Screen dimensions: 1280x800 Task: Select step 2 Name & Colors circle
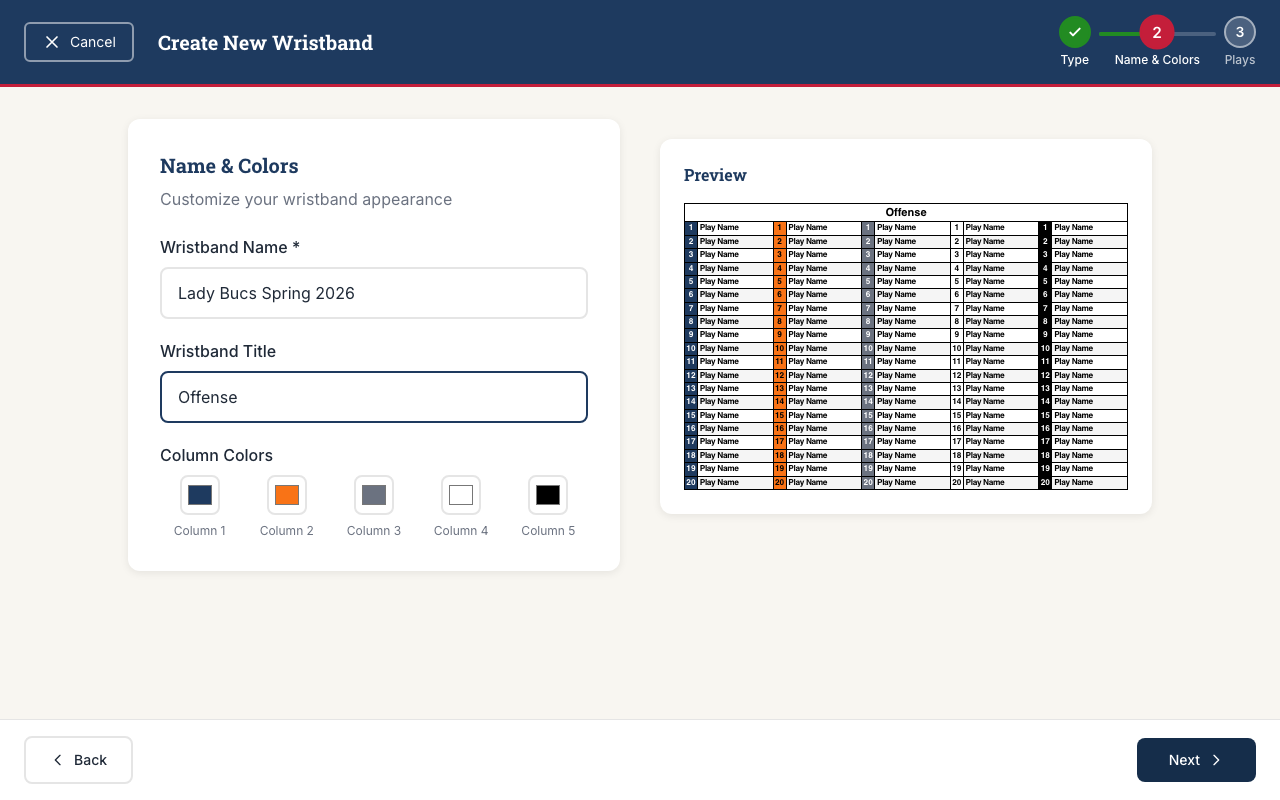pos(1157,32)
